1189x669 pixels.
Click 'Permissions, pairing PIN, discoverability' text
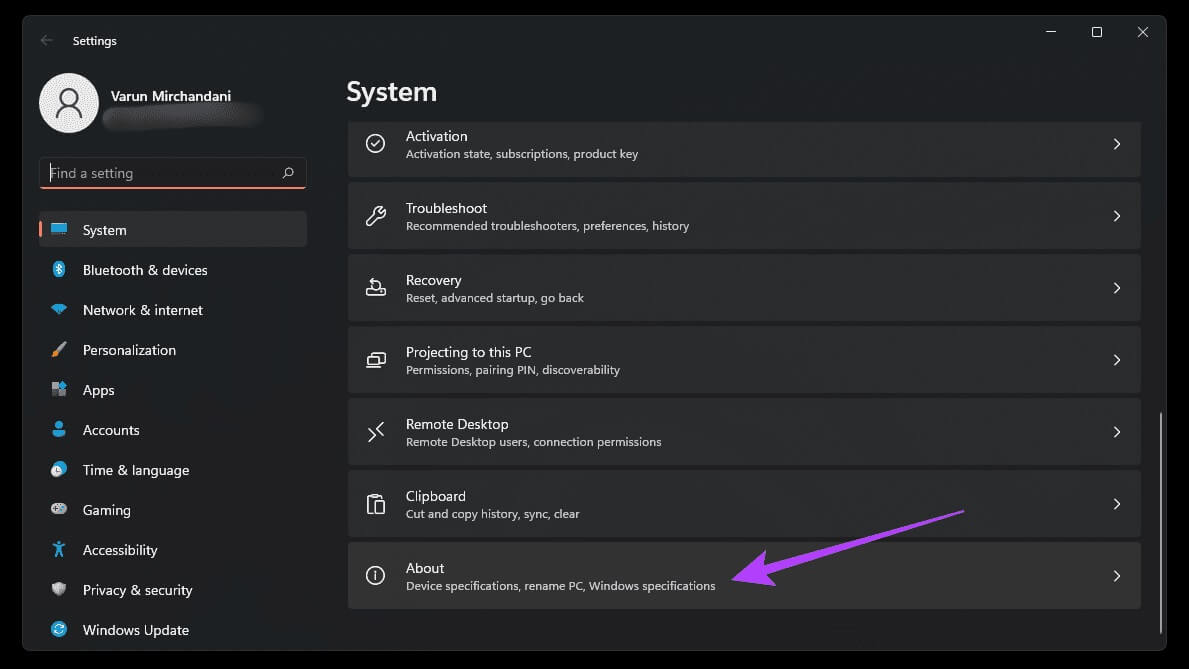[513, 370]
